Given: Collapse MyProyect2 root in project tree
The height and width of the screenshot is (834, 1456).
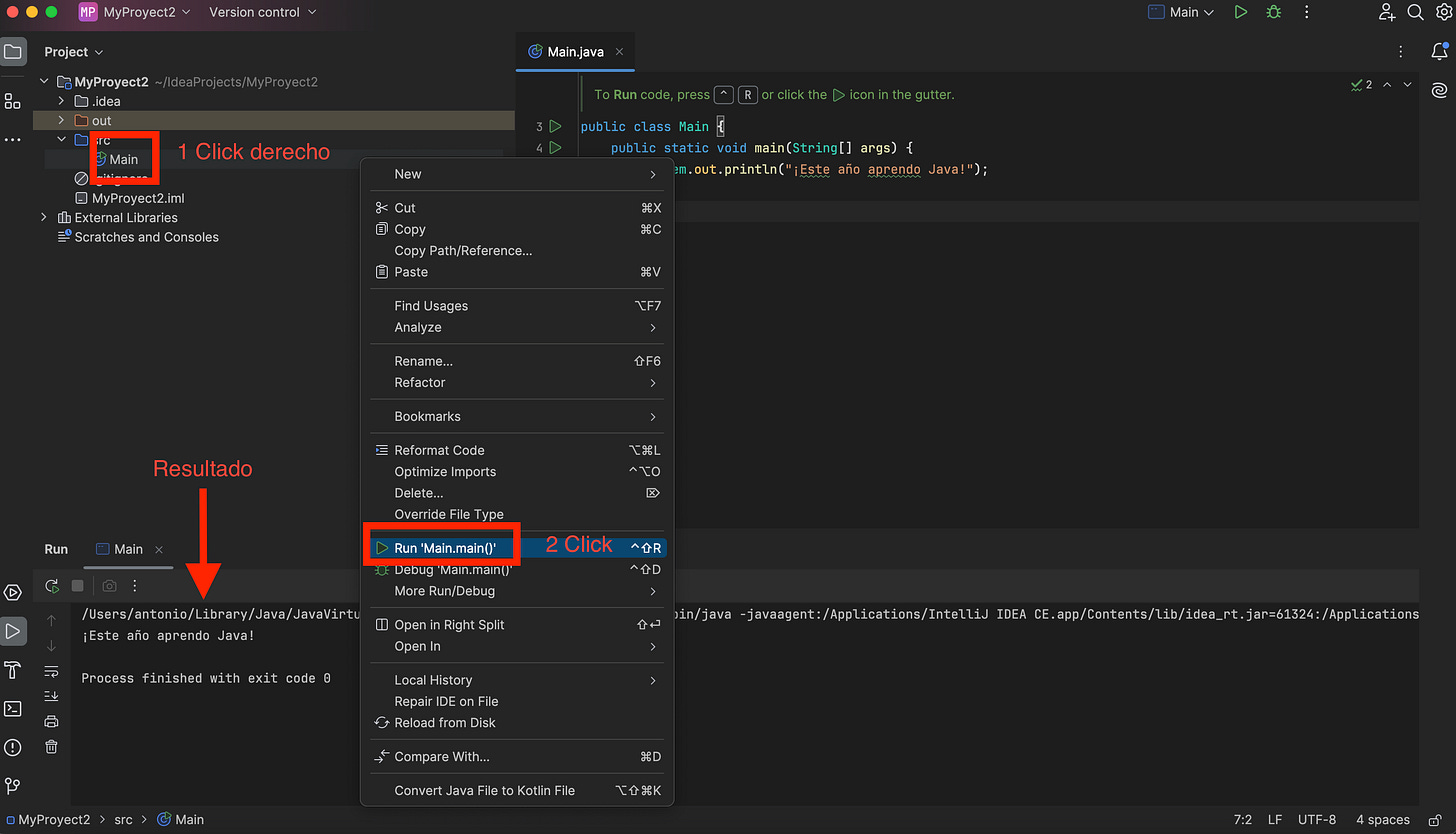Looking at the screenshot, I should click(x=43, y=82).
